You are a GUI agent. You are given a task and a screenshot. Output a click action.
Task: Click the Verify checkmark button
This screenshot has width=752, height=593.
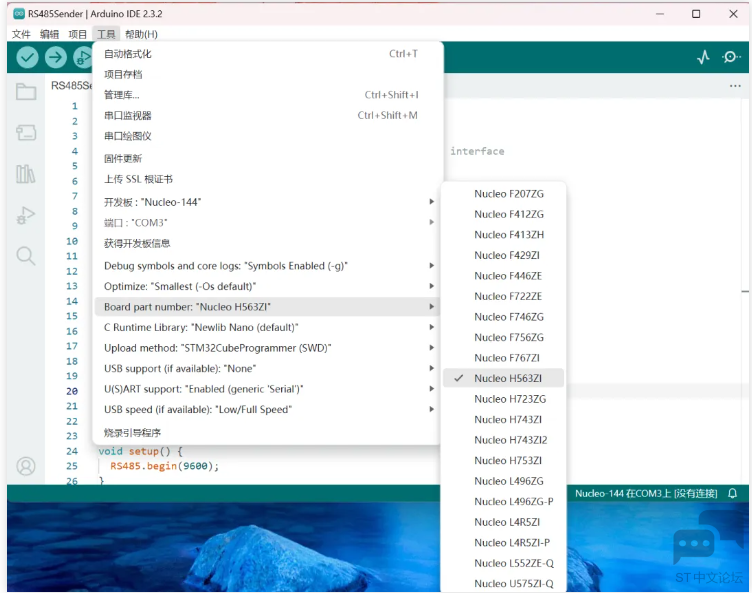pos(27,58)
